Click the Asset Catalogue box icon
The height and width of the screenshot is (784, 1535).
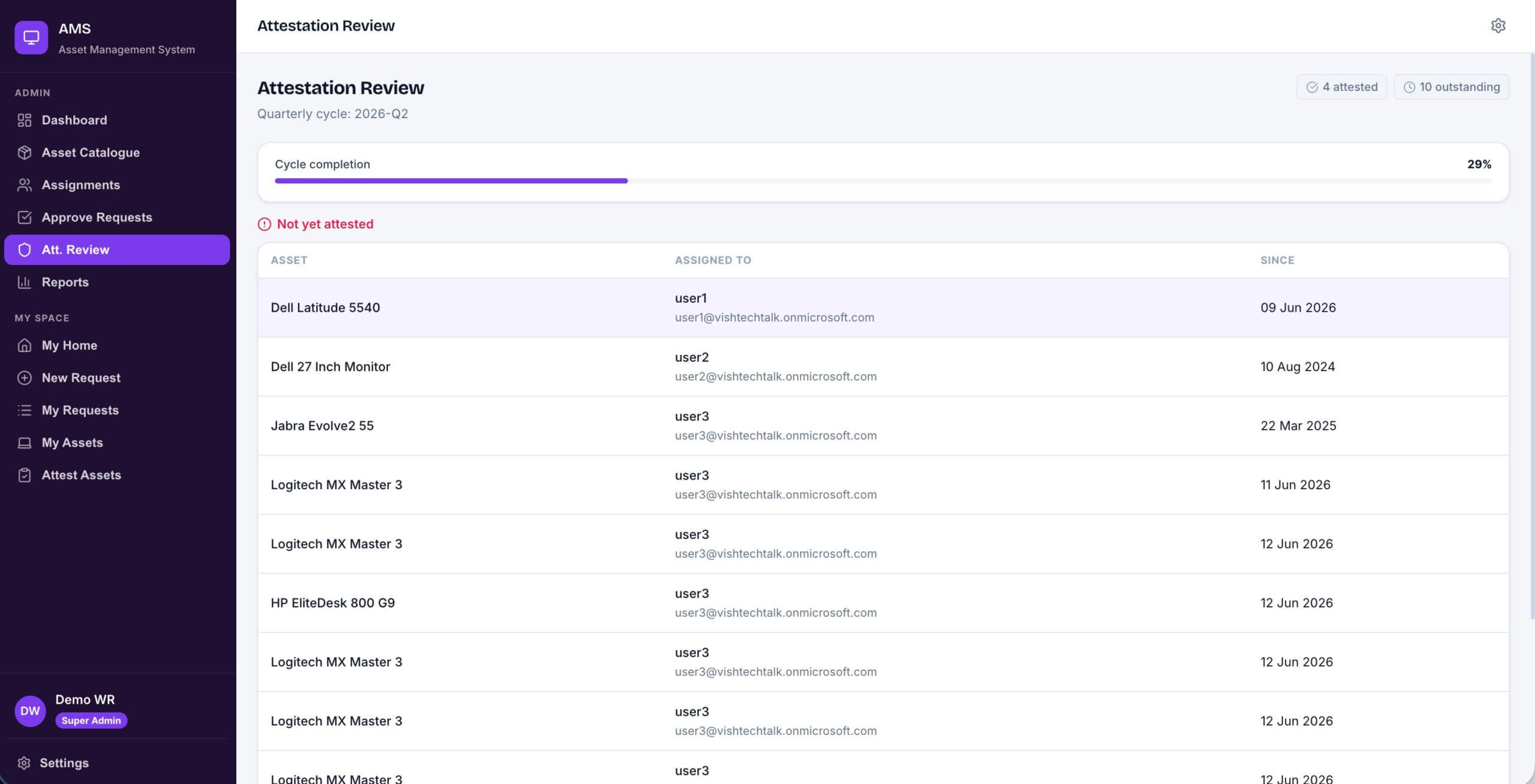click(x=25, y=152)
